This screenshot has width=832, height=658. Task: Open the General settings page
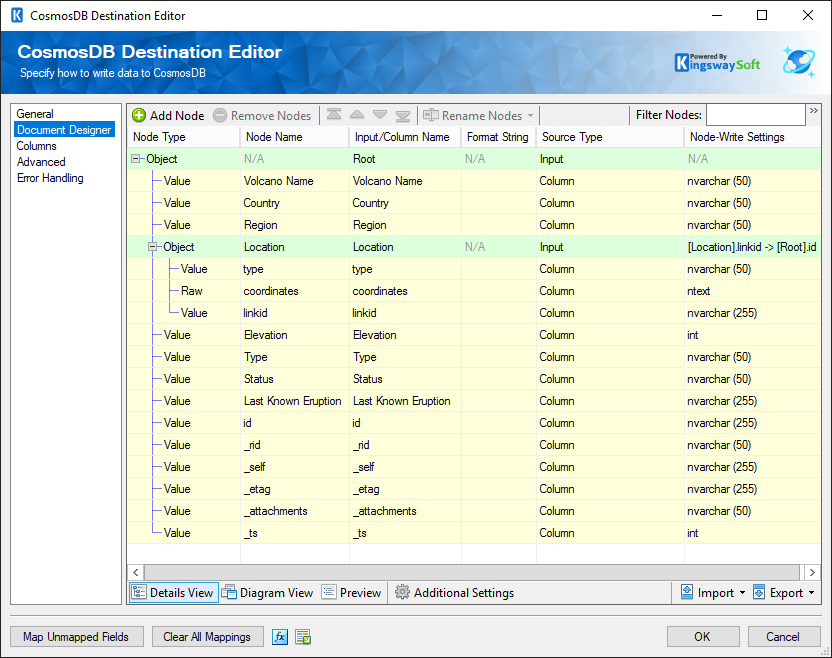35,114
